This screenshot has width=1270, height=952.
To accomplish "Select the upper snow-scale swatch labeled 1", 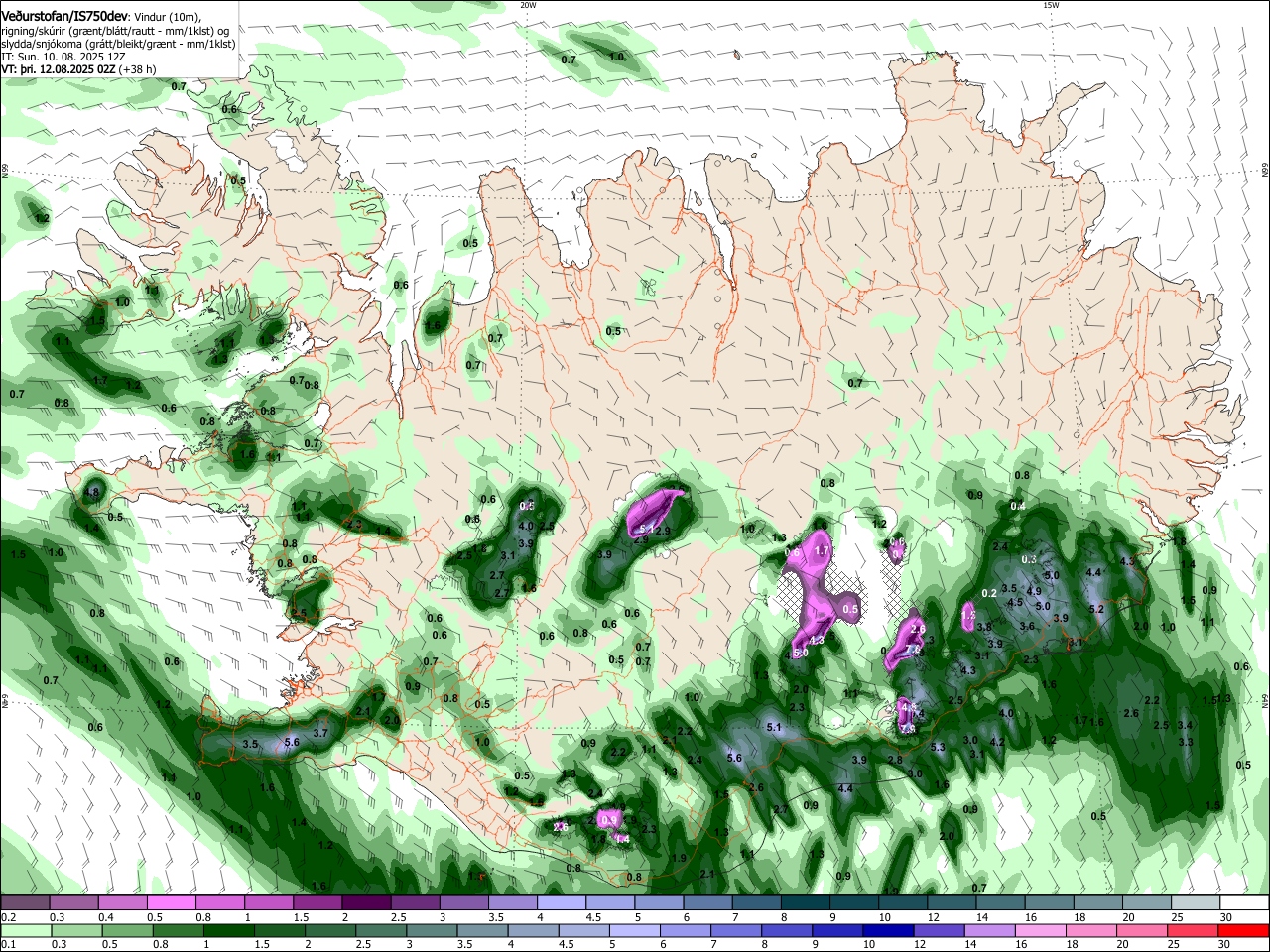I will (269, 902).
